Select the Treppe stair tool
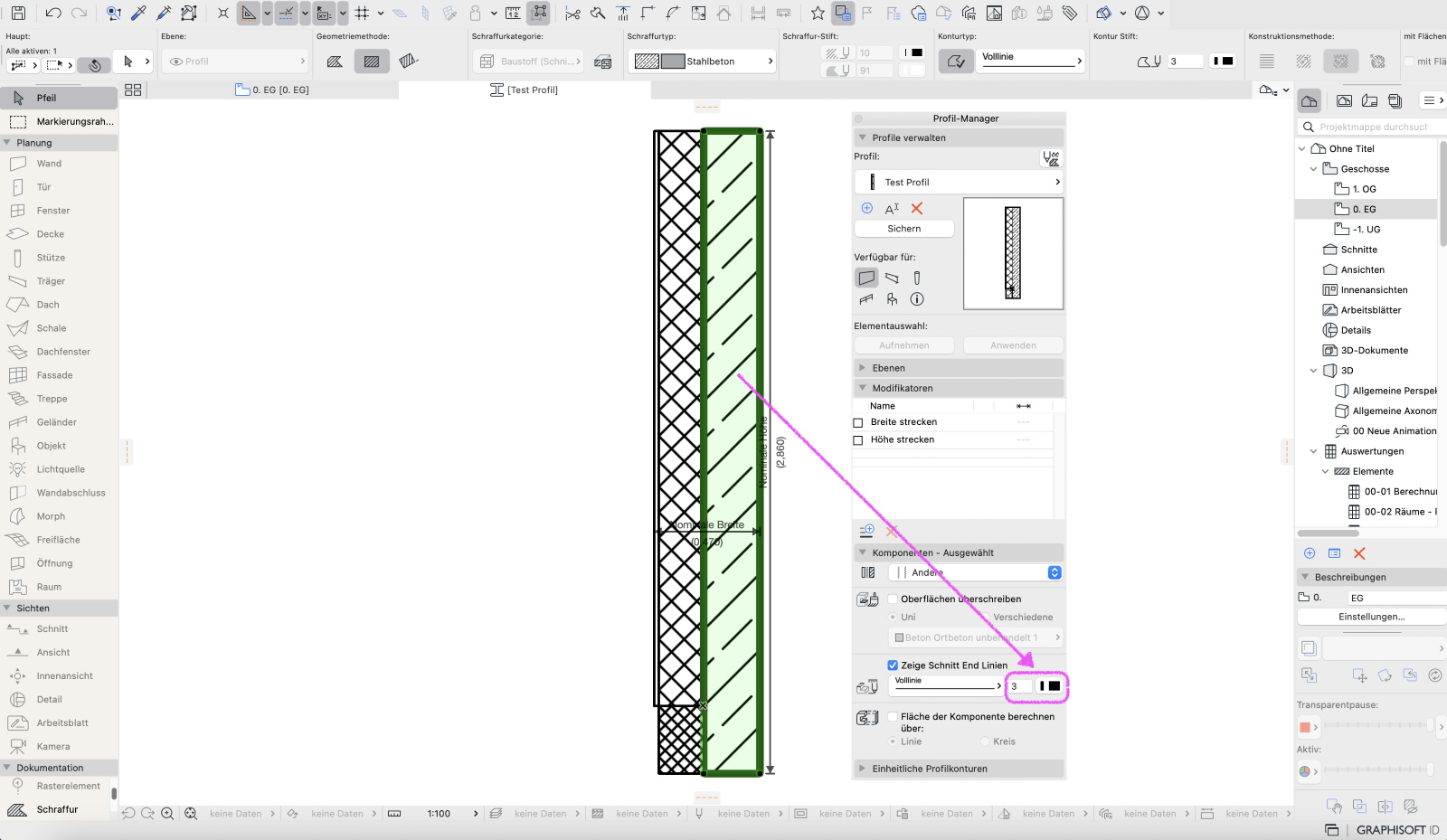The width and height of the screenshot is (1447, 840). pyautogui.click(x=52, y=399)
